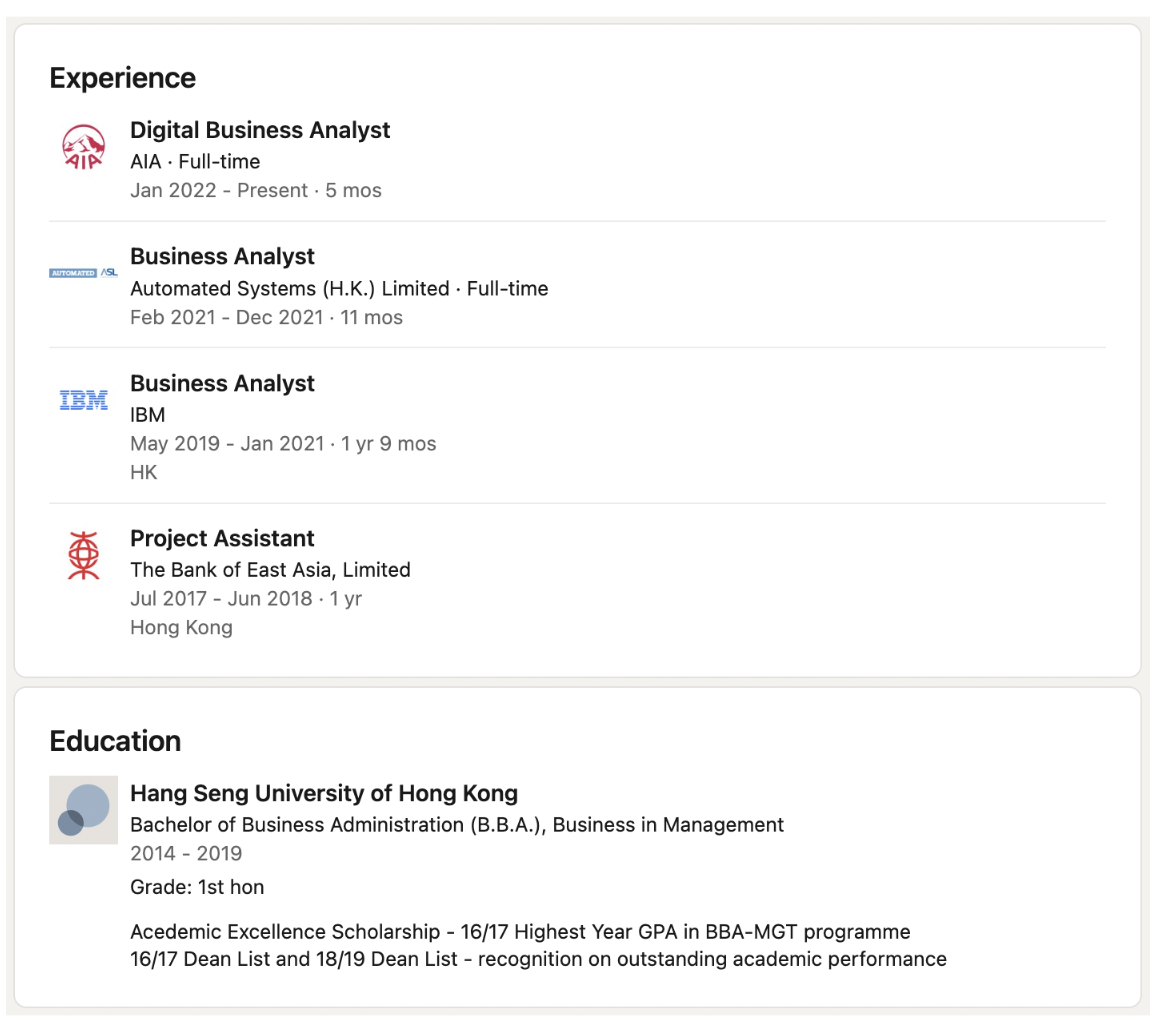Open Hang Seng University of Hong Kong
The image size is (1160, 1024).
coord(324,793)
